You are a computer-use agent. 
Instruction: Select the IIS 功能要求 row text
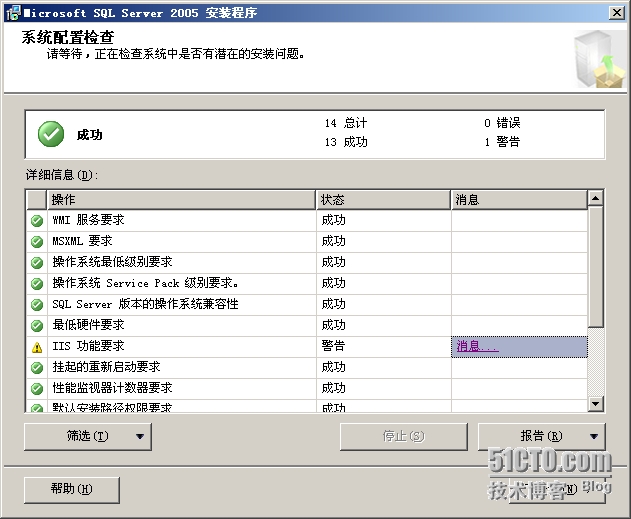click(x=88, y=346)
